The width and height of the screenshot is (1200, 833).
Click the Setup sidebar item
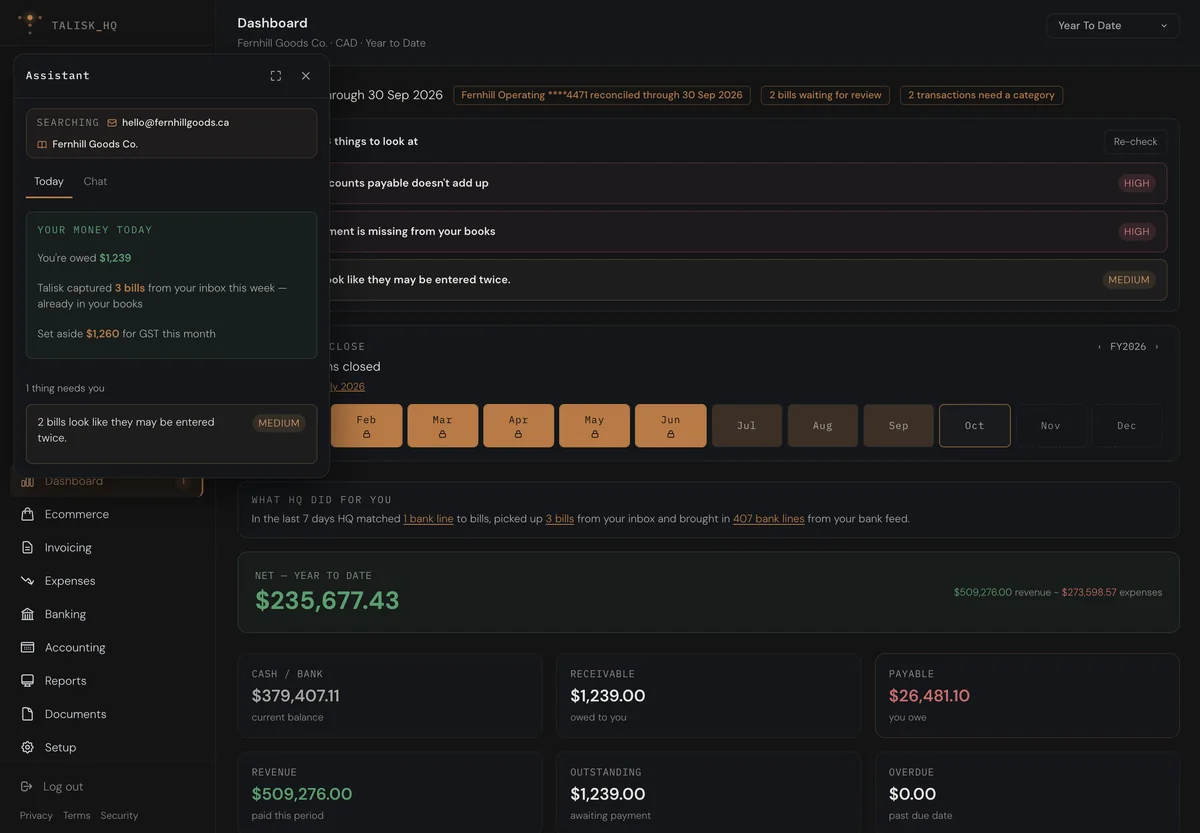coord(106,748)
